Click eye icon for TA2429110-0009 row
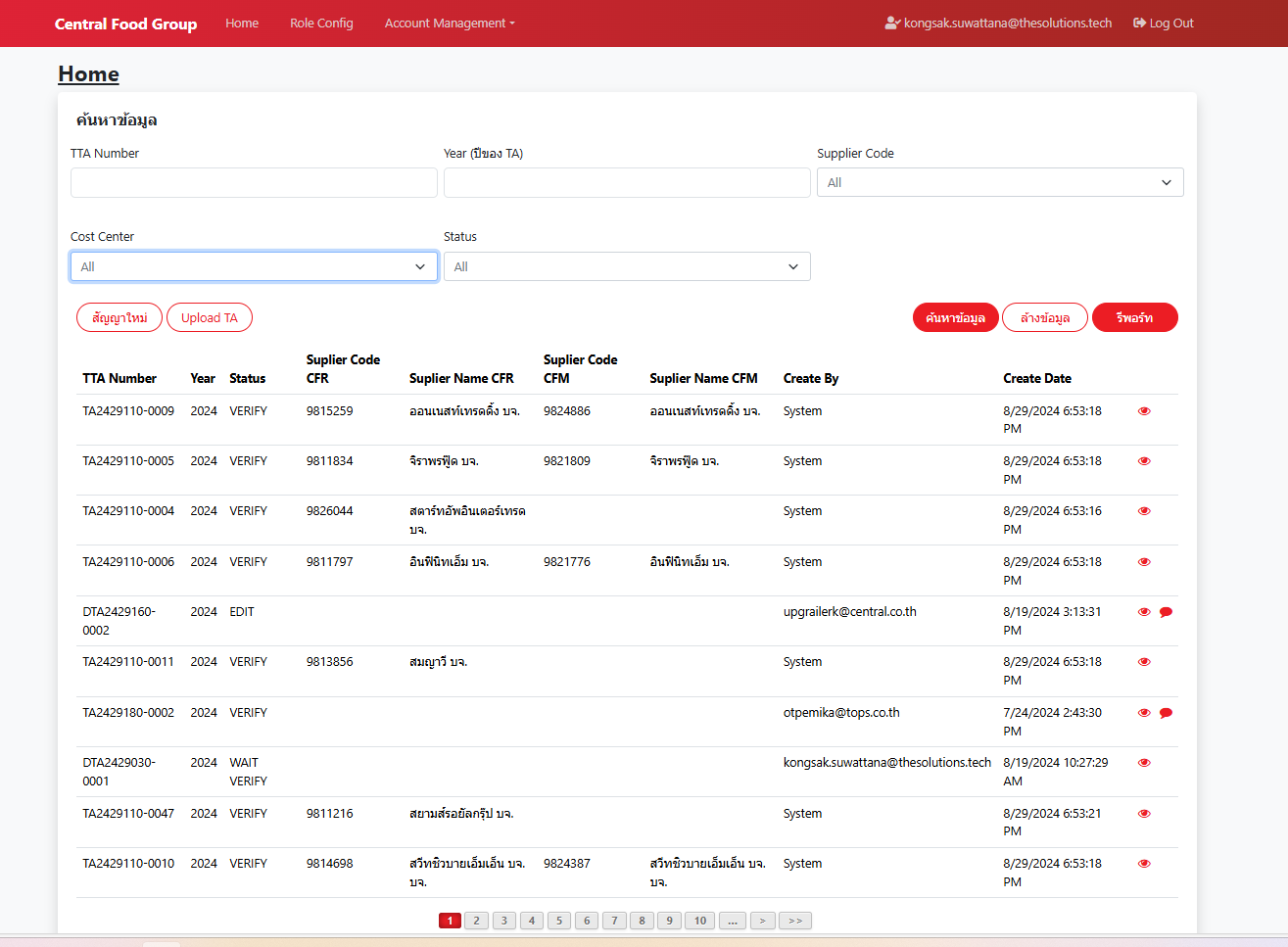This screenshot has height=947, width=1288. [1144, 411]
